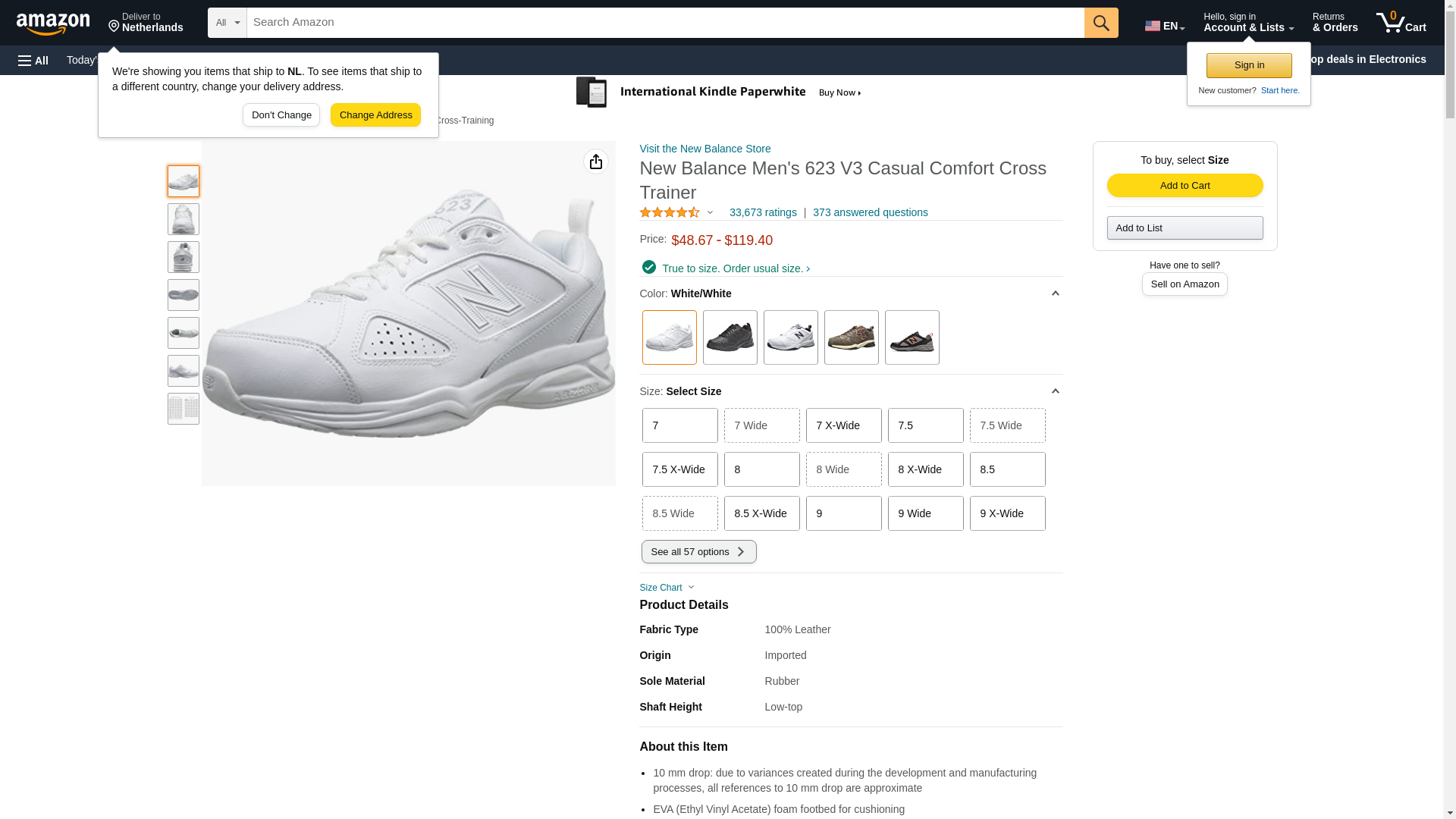The width and height of the screenshot is (1456, 819).
Task: Expand the Size Chart dropdown
Action: point(667,588)
